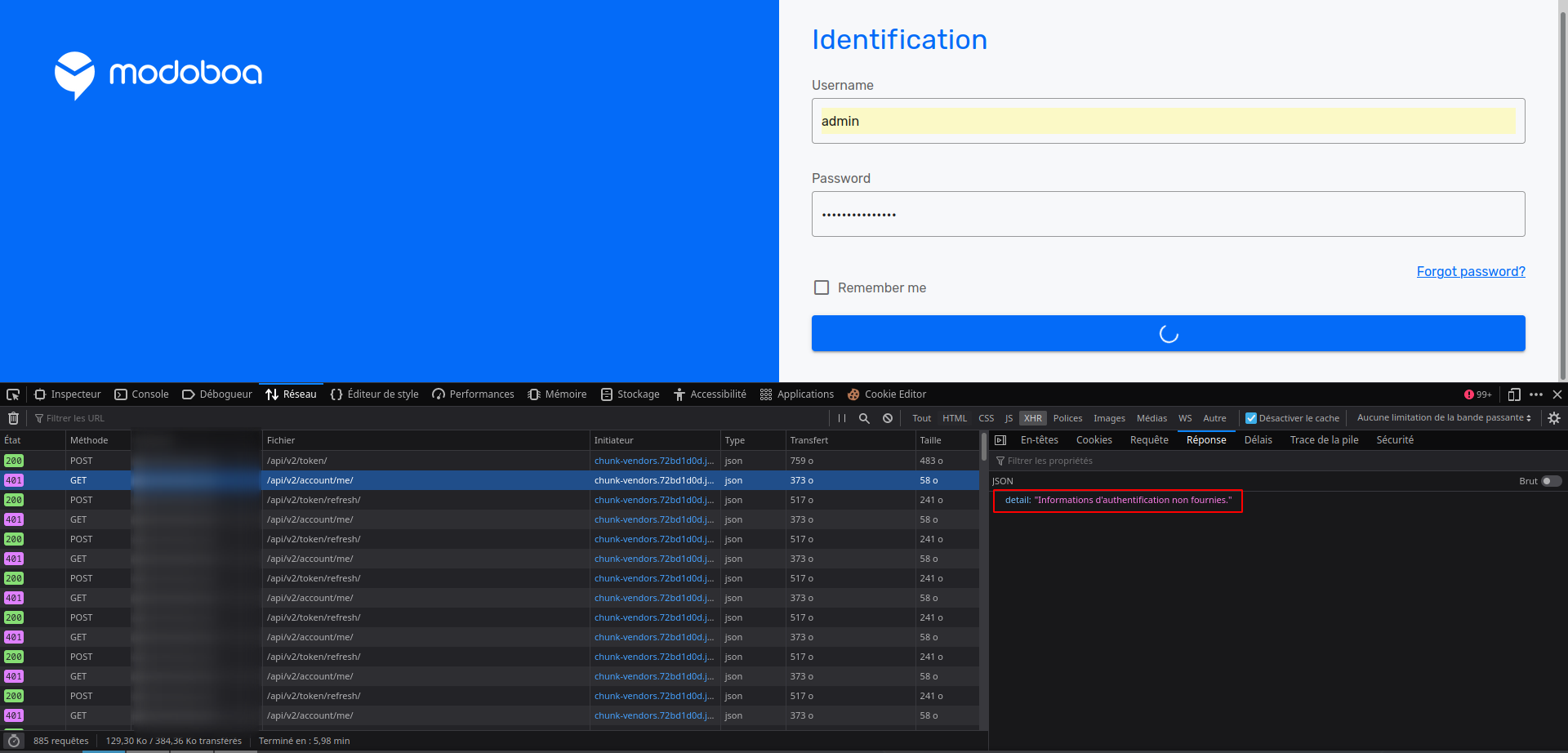Collapse the JSON section in response panel
This screenshot has height=753, width=1568.
[x=1002, y=481]
